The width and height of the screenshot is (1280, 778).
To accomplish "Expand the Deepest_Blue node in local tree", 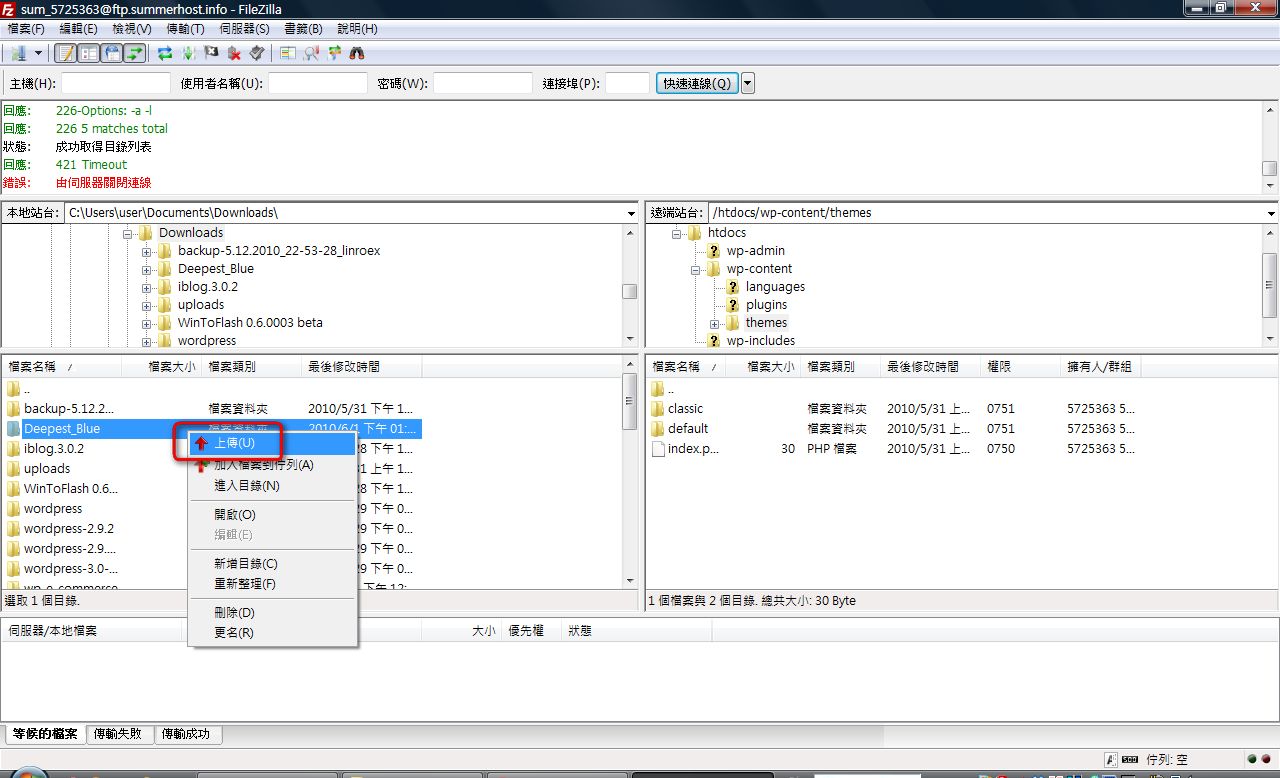I will click(x=147, y=269).
